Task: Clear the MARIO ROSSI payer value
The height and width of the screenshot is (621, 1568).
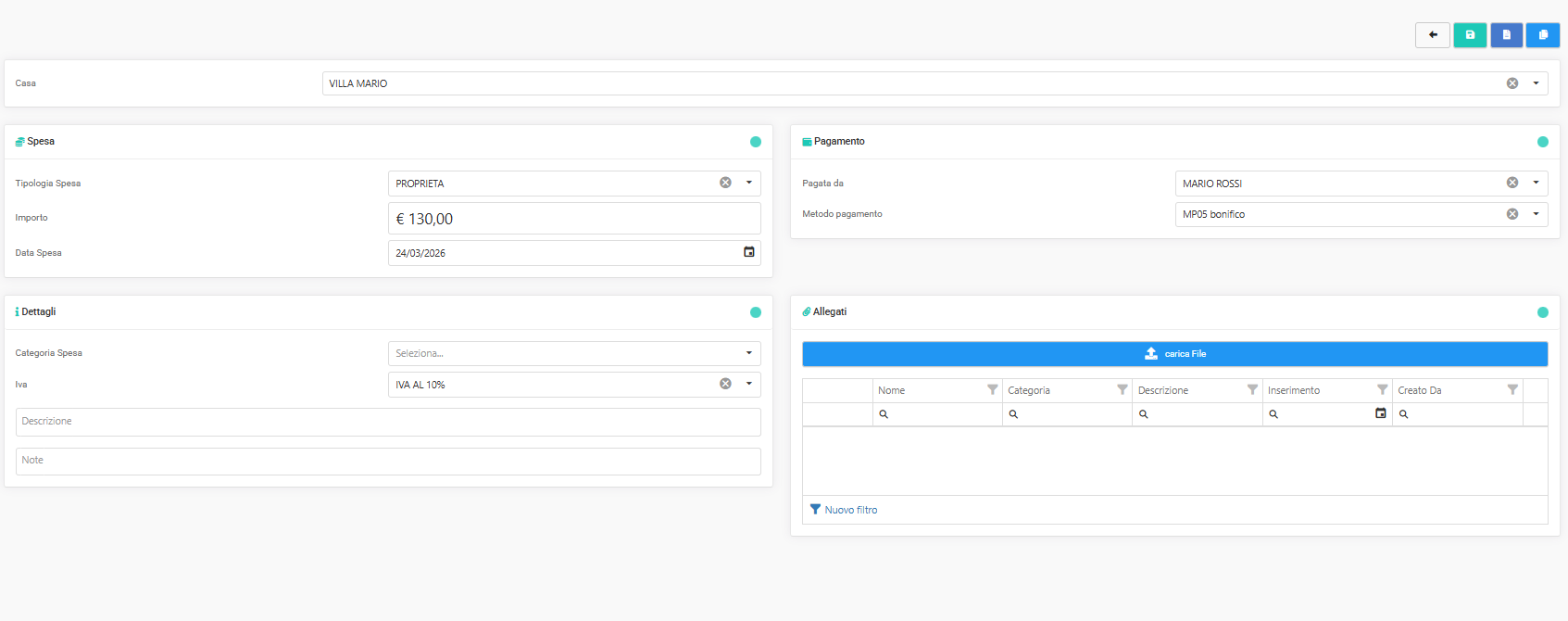Action: click(1512, 183)
